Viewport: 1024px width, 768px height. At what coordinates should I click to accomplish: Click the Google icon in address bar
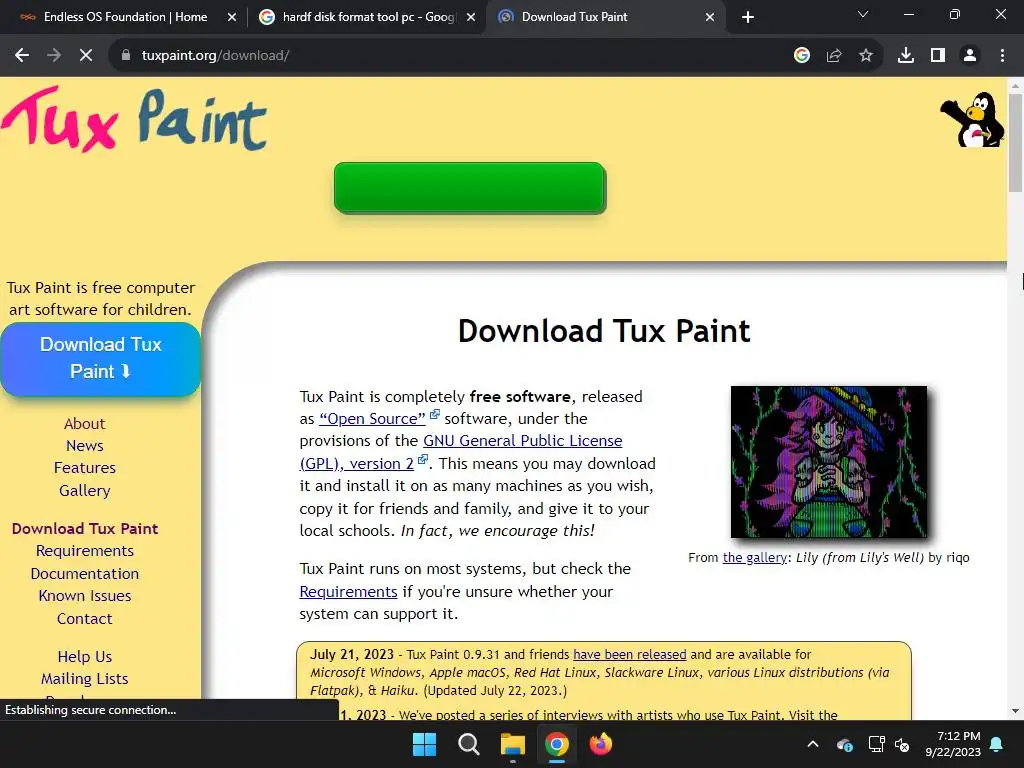pos(802,56)
